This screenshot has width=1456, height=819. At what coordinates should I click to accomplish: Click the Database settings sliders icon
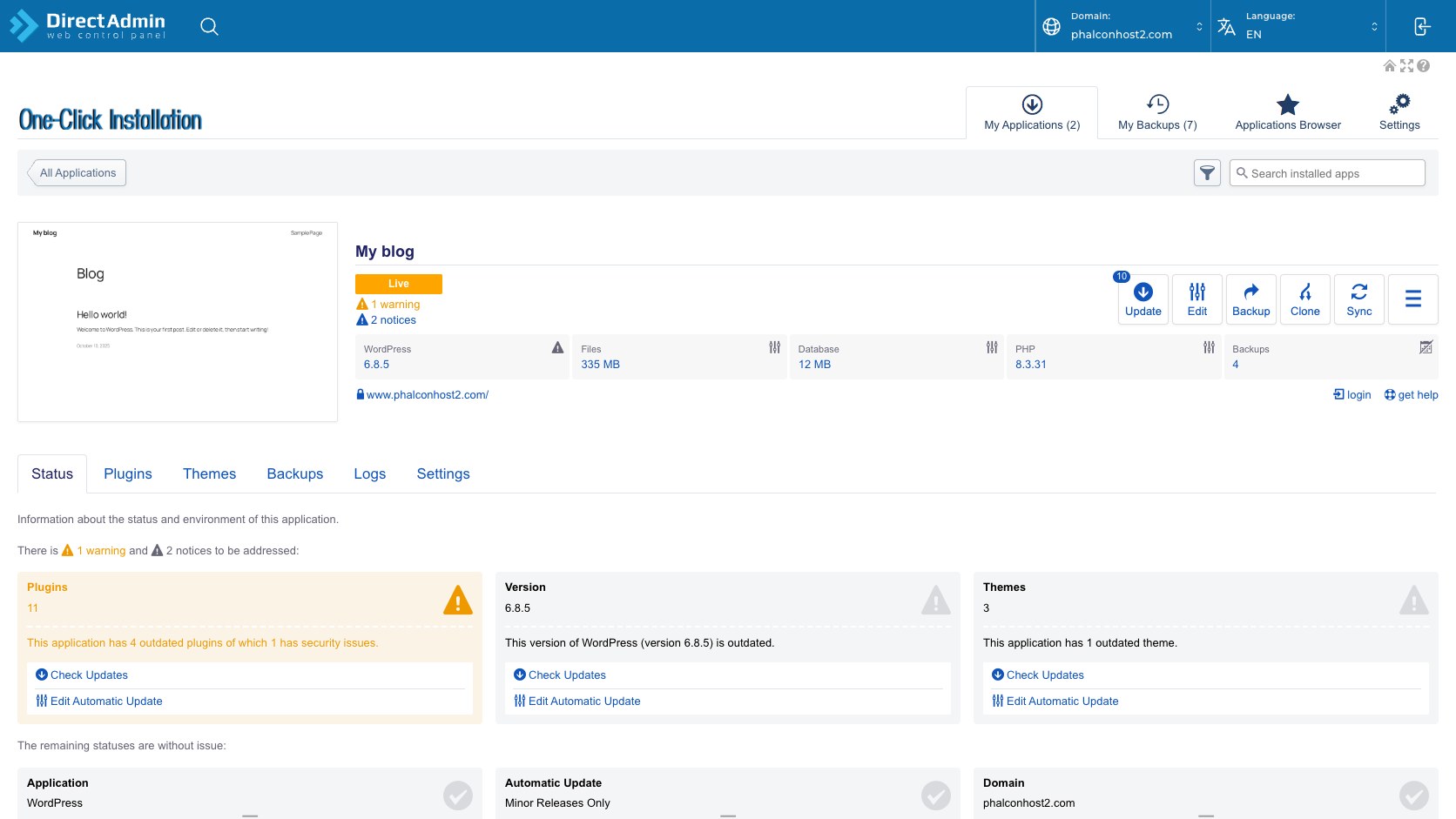[992, 347]
